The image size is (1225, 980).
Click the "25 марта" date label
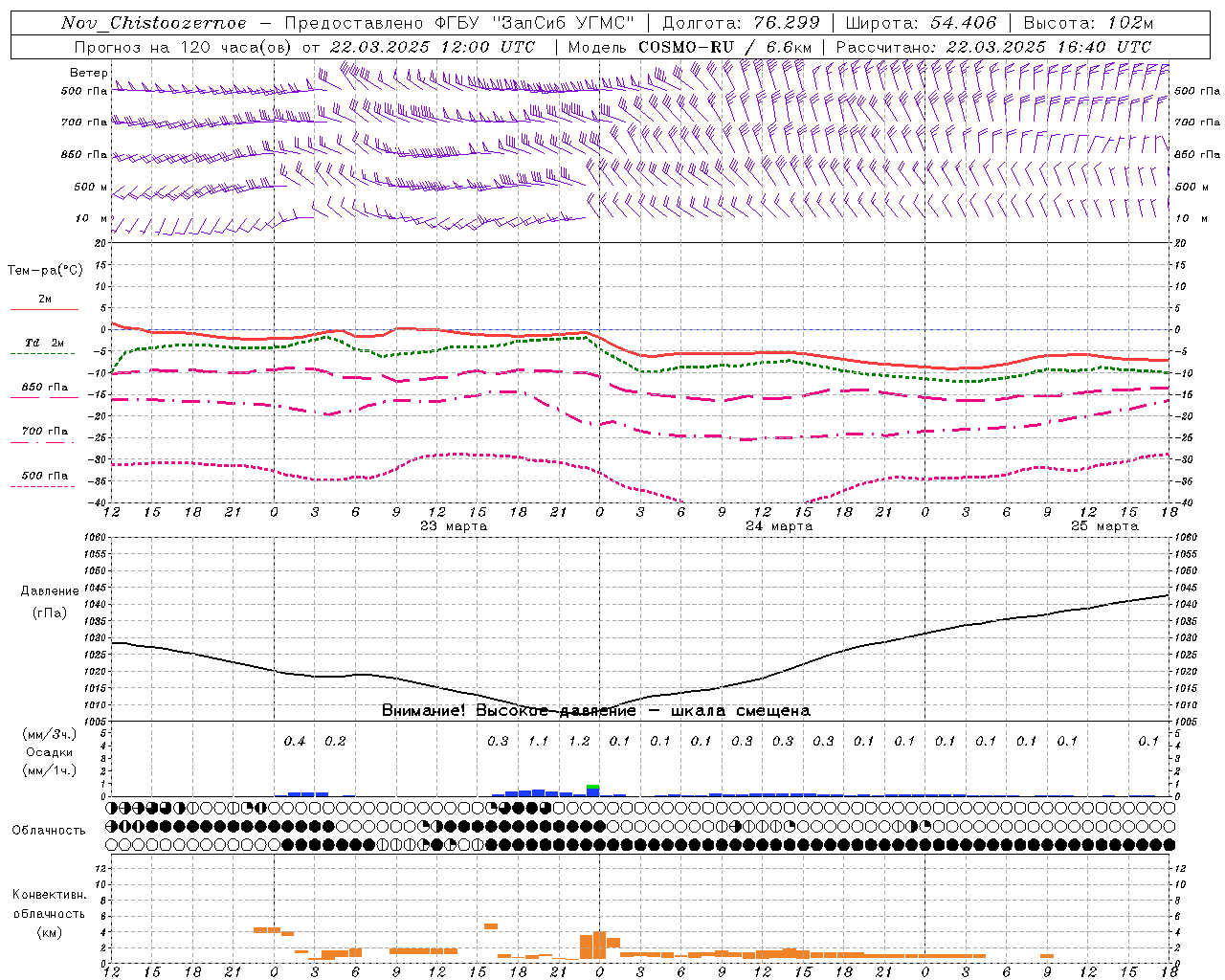pos(1104,526)
